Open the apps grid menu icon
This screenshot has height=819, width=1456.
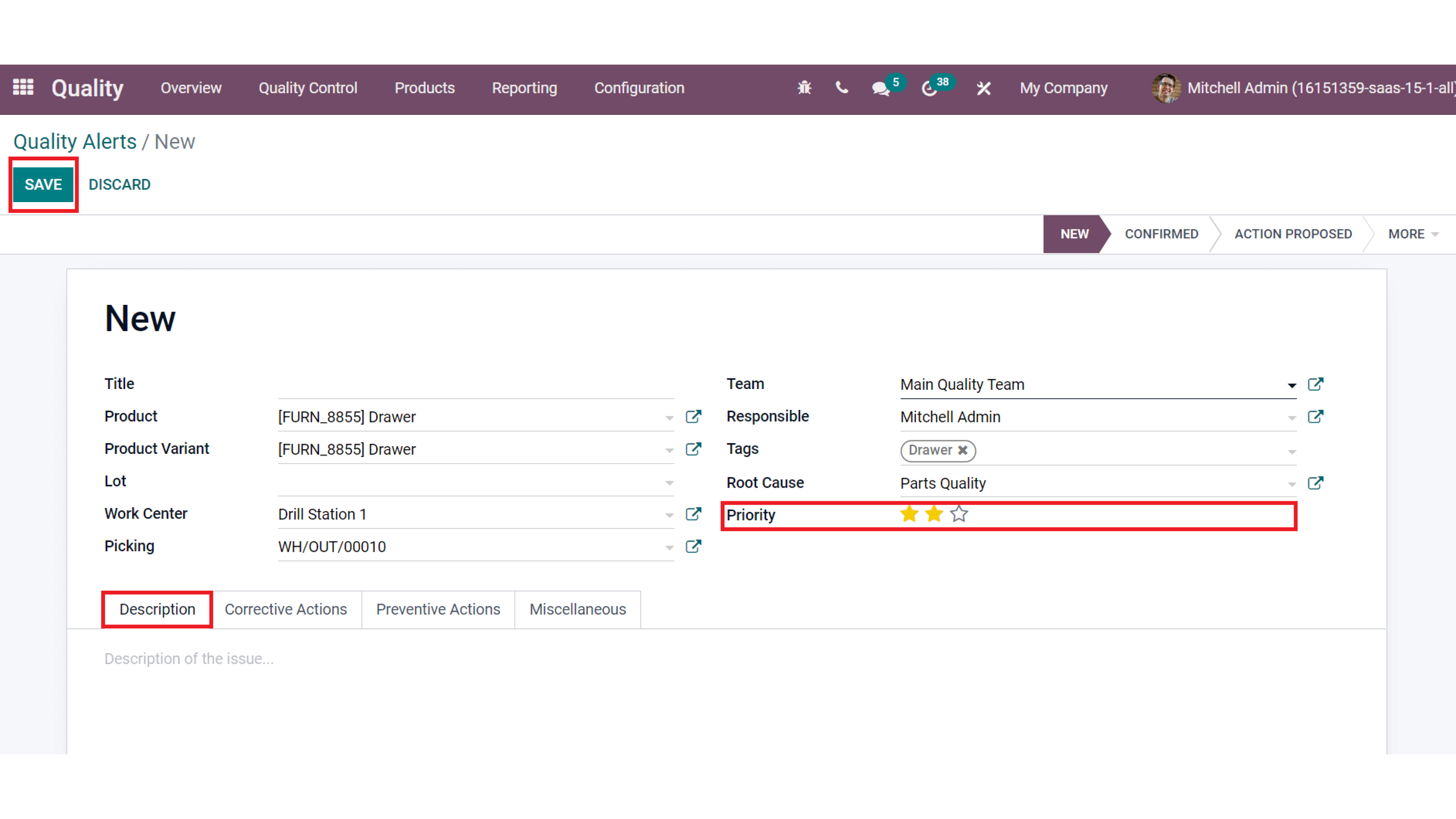(x=23, y=88)
